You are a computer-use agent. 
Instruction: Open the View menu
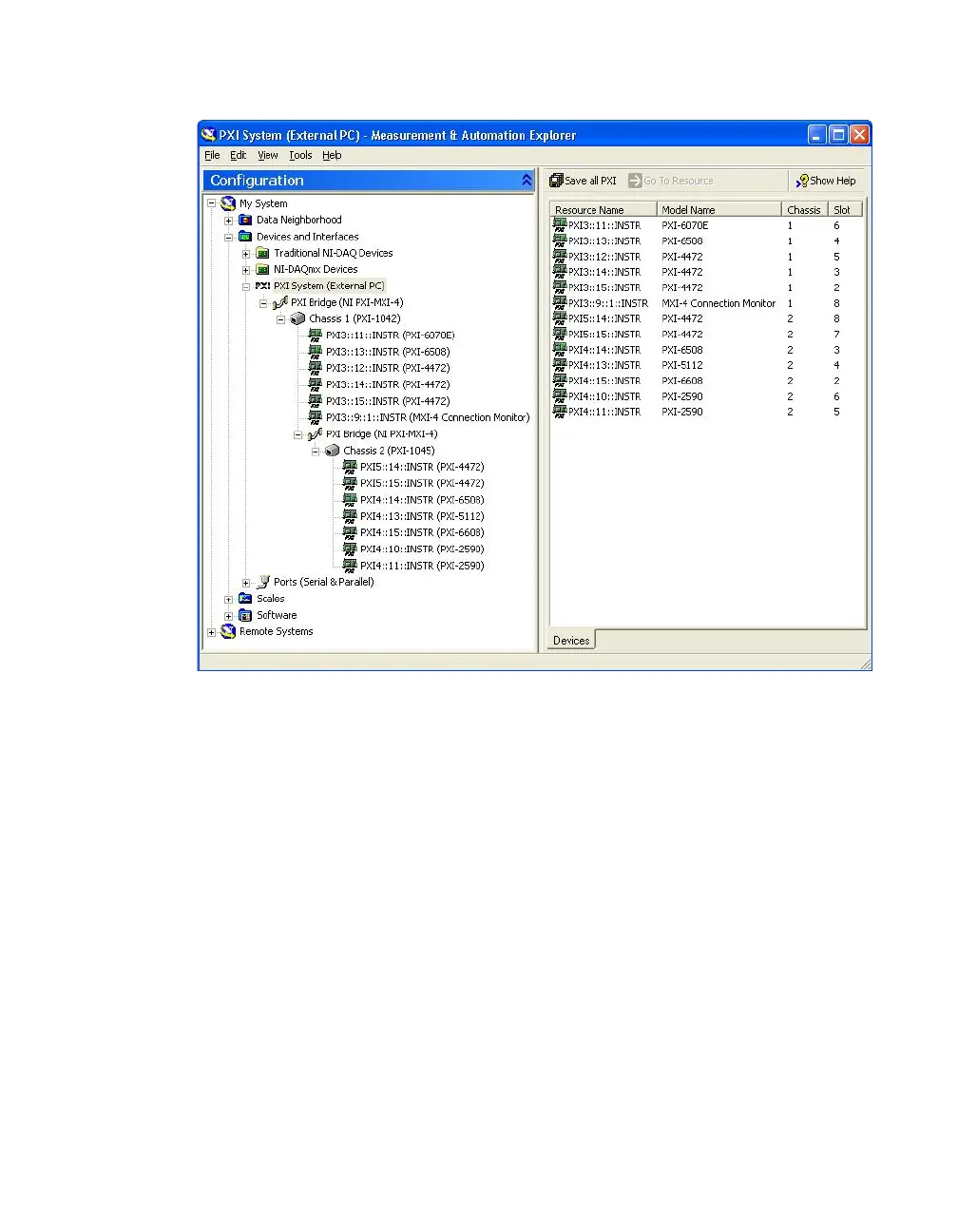tap(268, 155)
